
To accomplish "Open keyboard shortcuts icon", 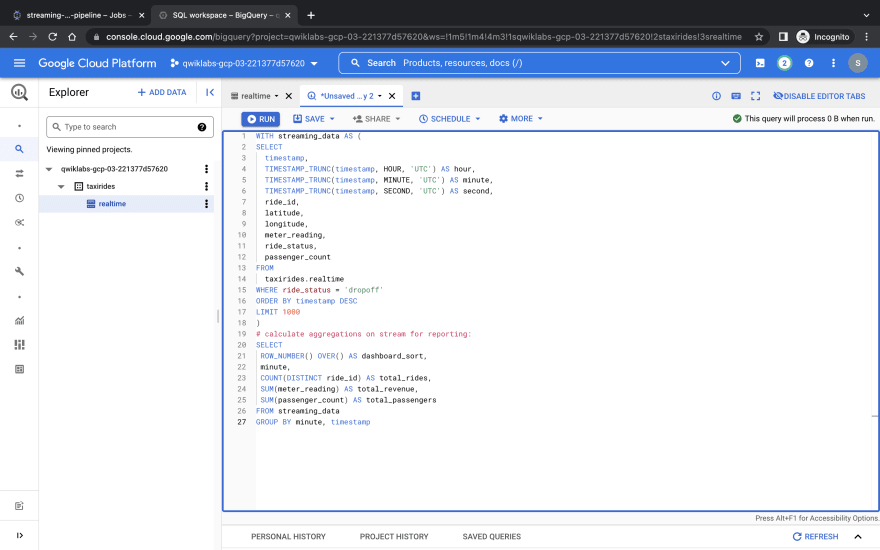I will (x=736, y=96).
